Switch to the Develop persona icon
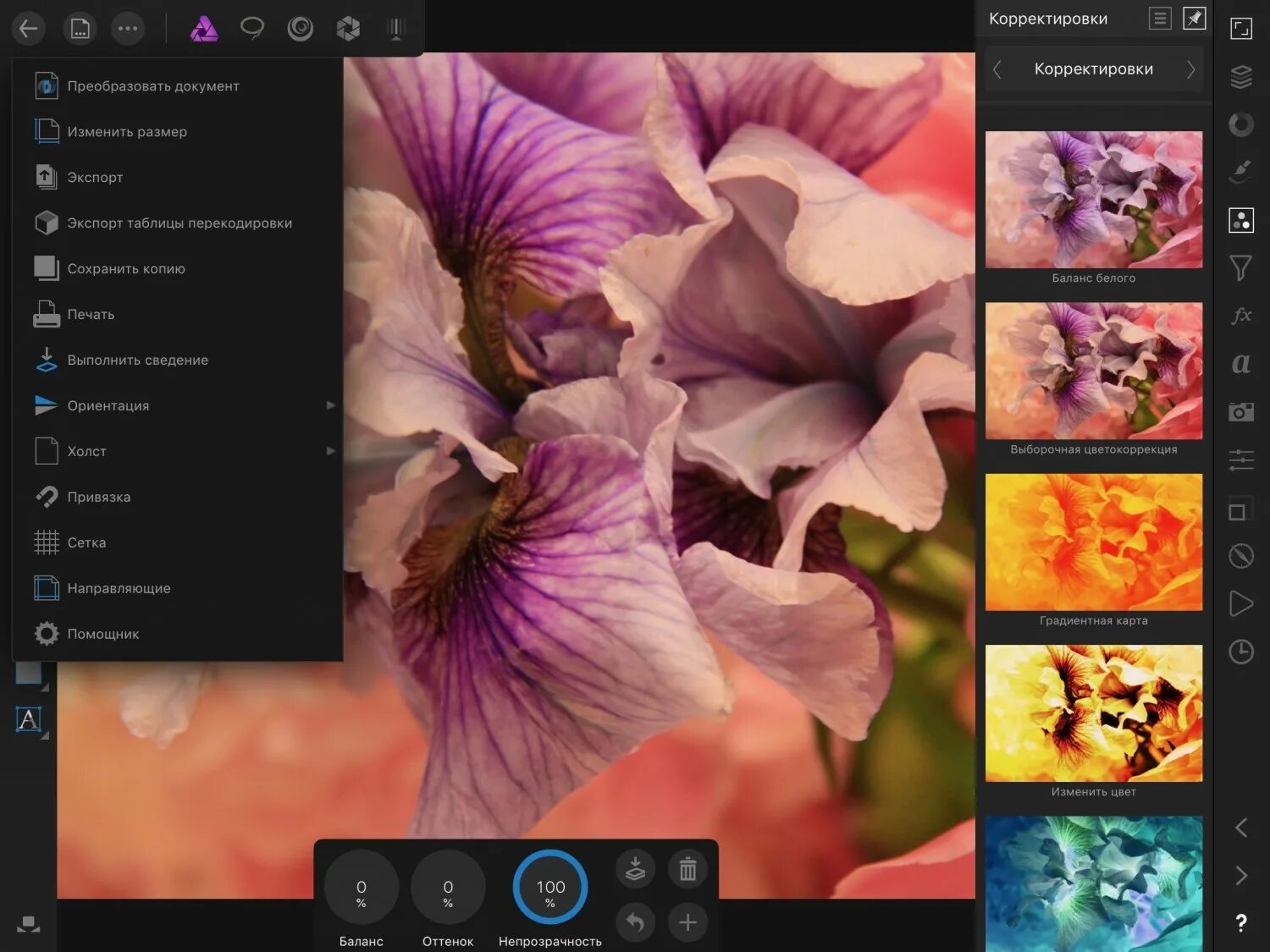 point(348,29)
